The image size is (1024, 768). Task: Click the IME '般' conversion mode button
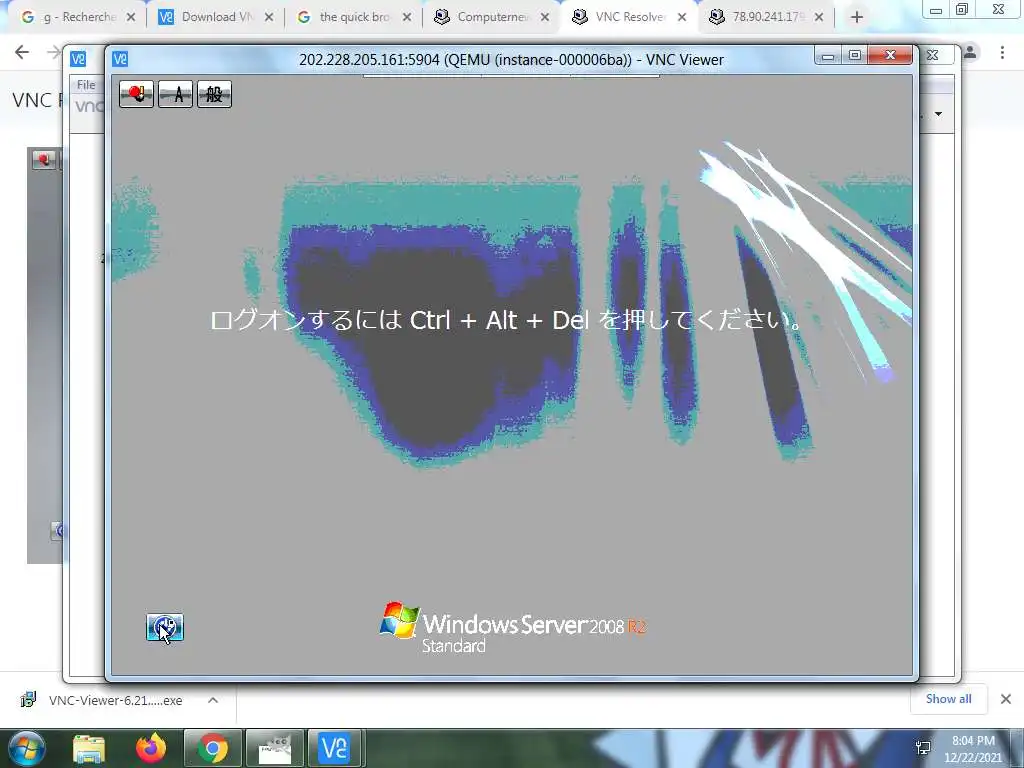(x=214, y=94)
